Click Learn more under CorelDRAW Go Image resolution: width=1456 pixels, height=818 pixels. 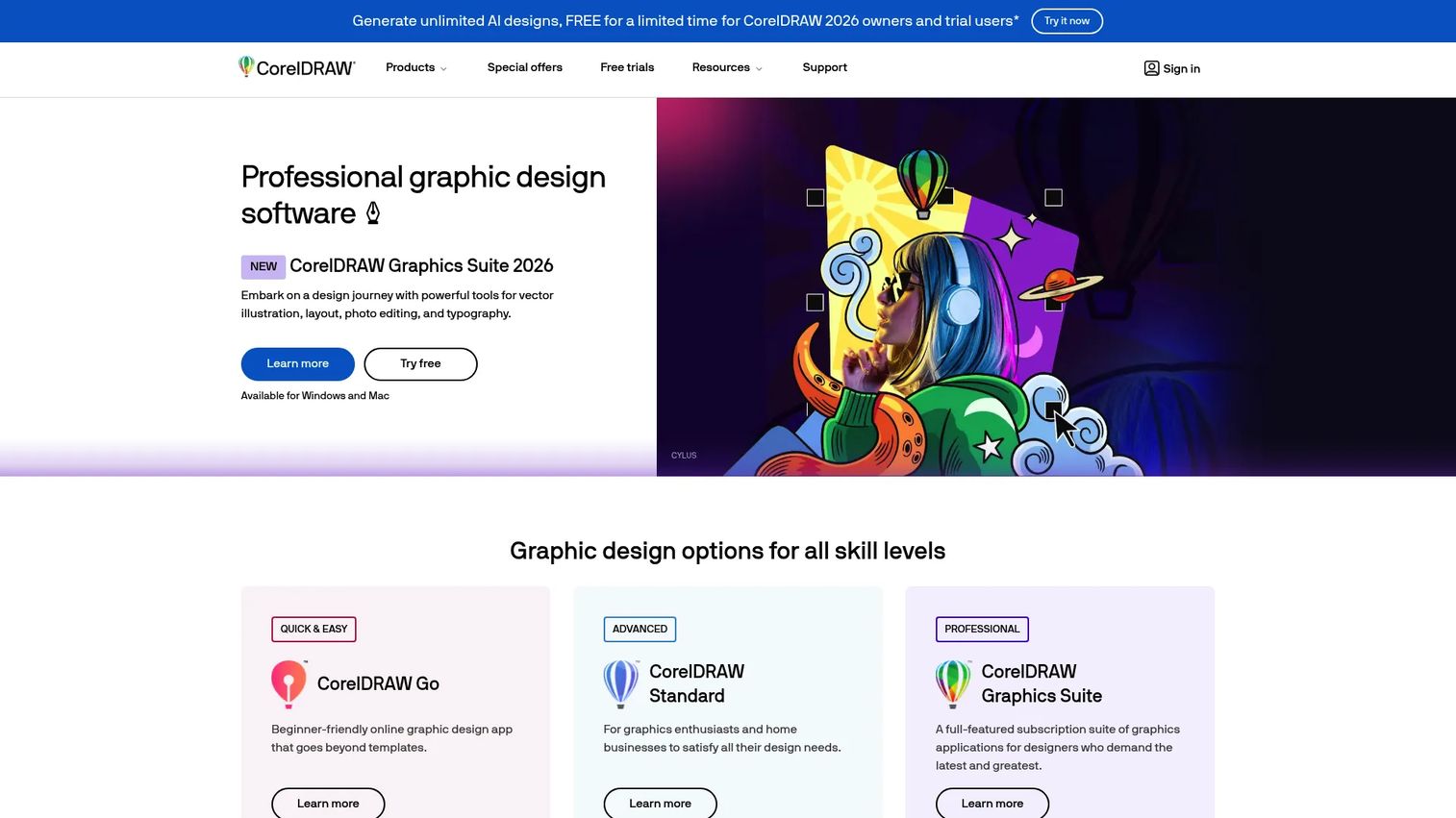click(x=328, y=804)
